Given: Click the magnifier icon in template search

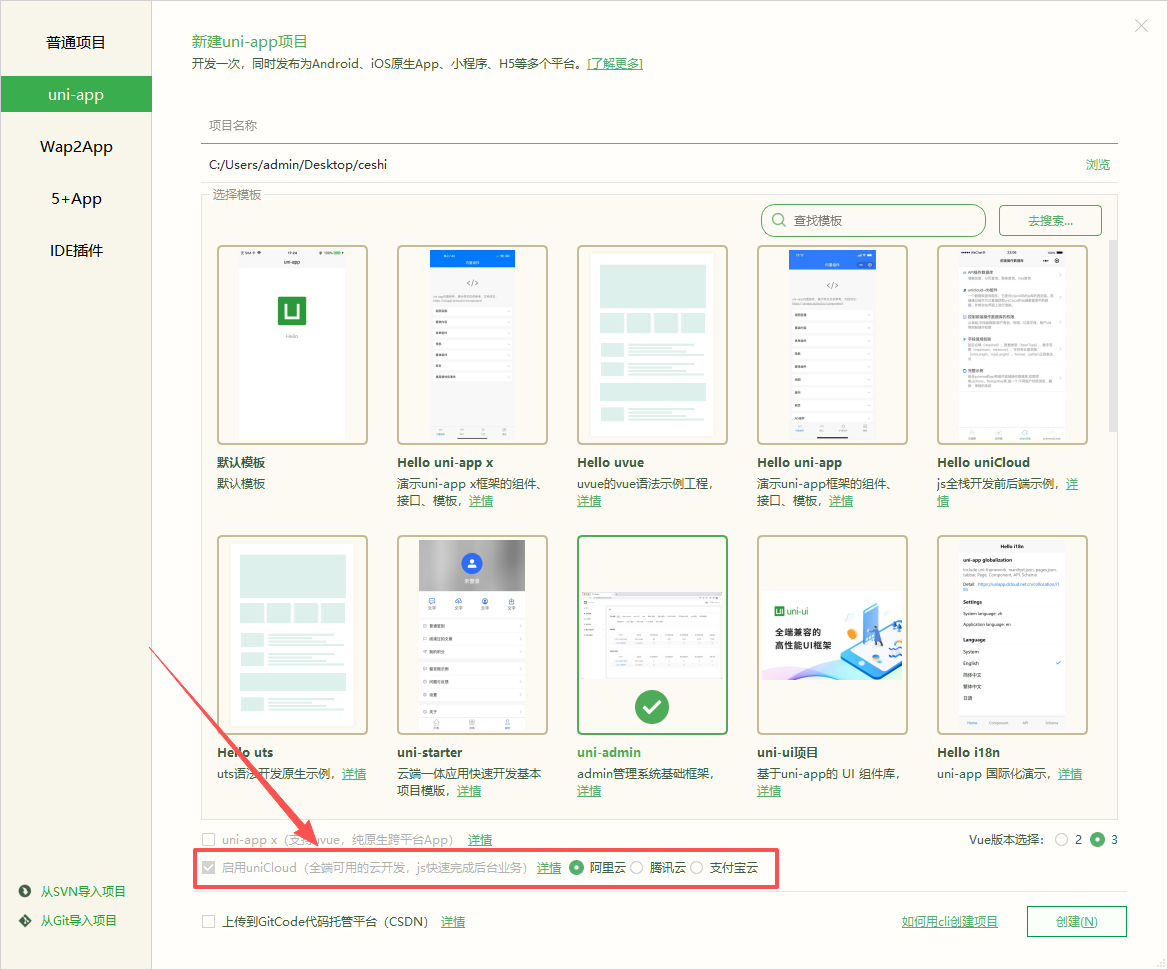Looking at the screenshot, I should tap(778, 220).
